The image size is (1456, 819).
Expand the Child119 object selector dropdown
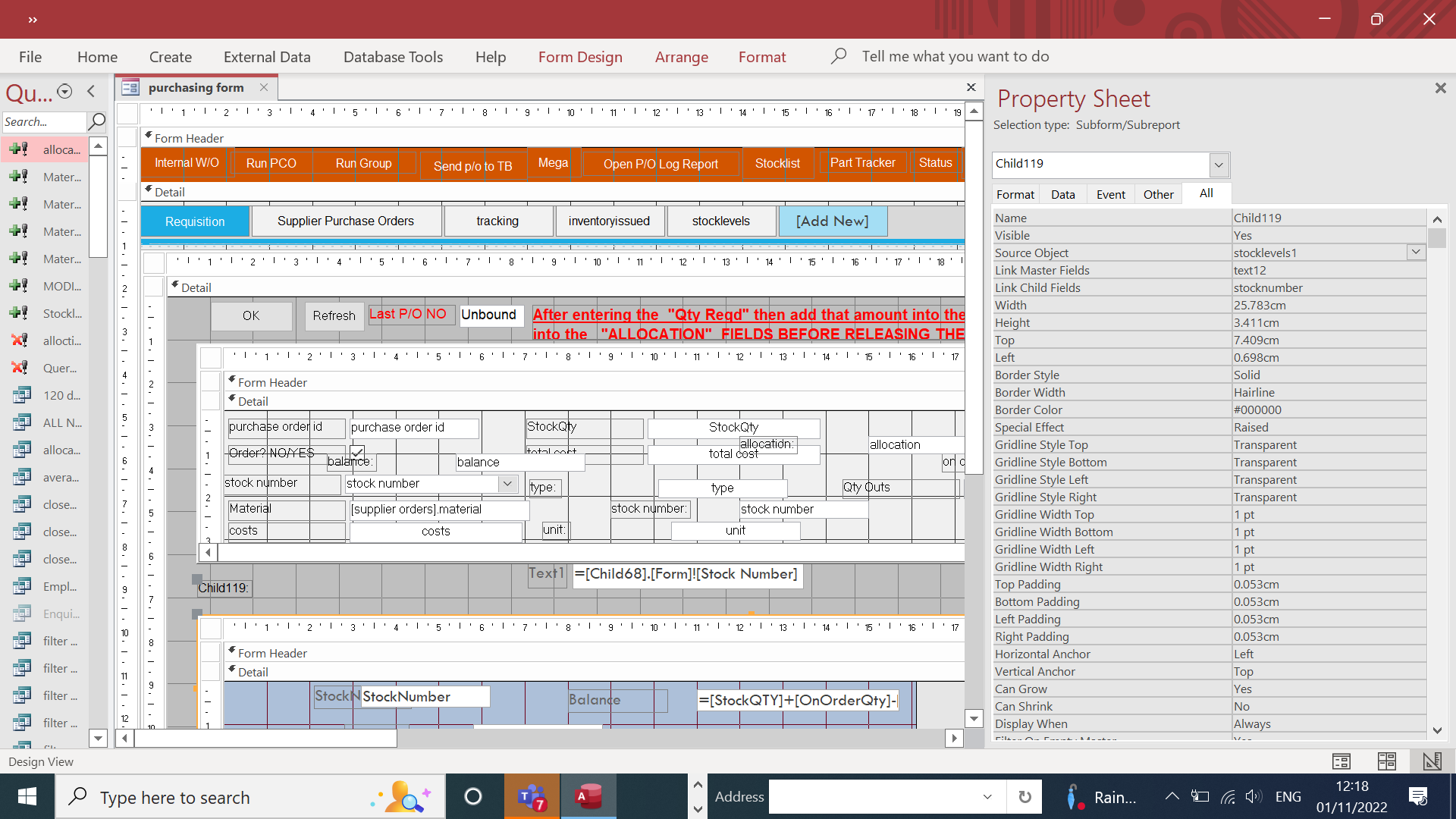(x=1219, y=165)
